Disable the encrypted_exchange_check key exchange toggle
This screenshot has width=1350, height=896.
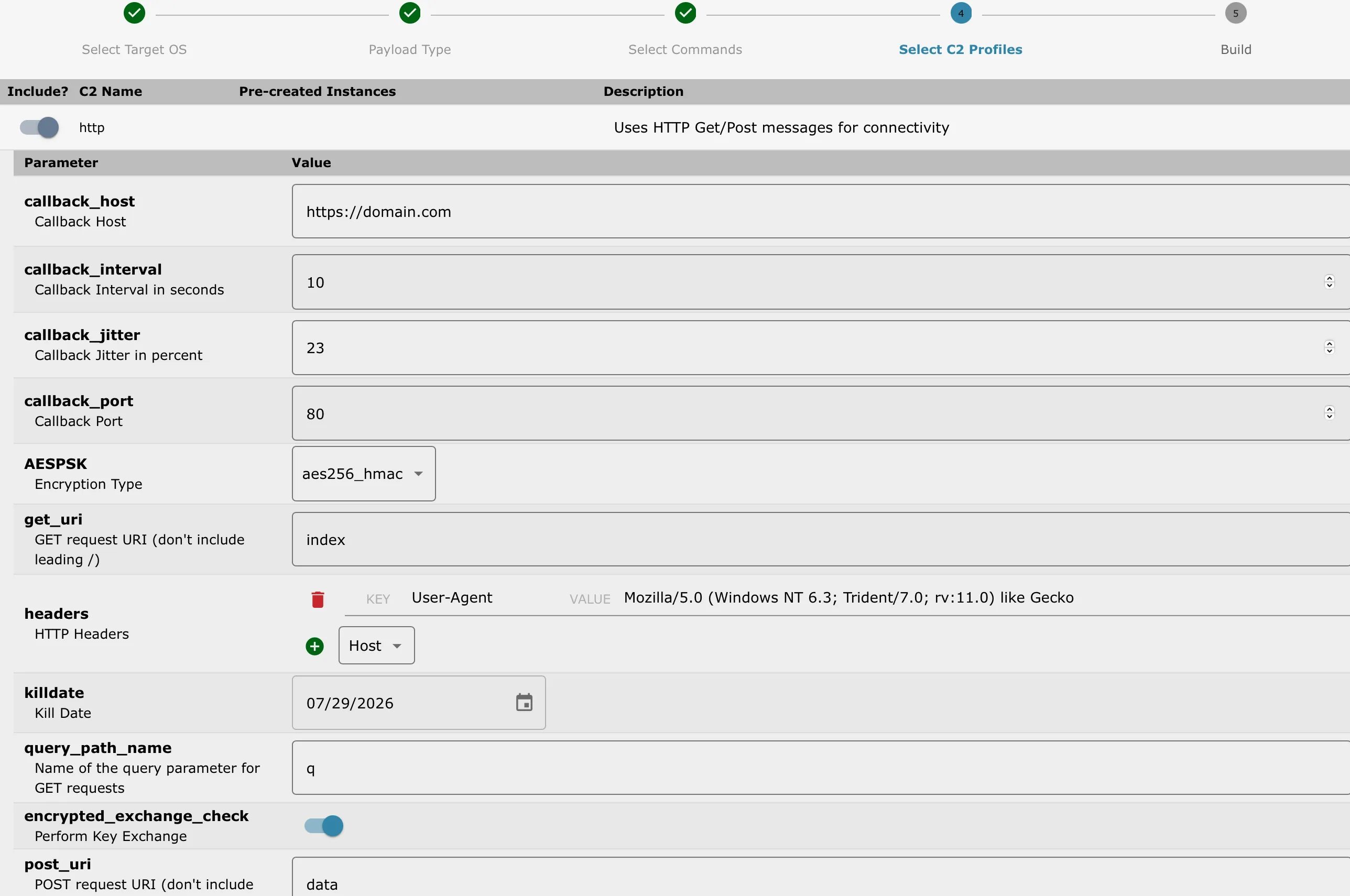click(x=324, y=826)
